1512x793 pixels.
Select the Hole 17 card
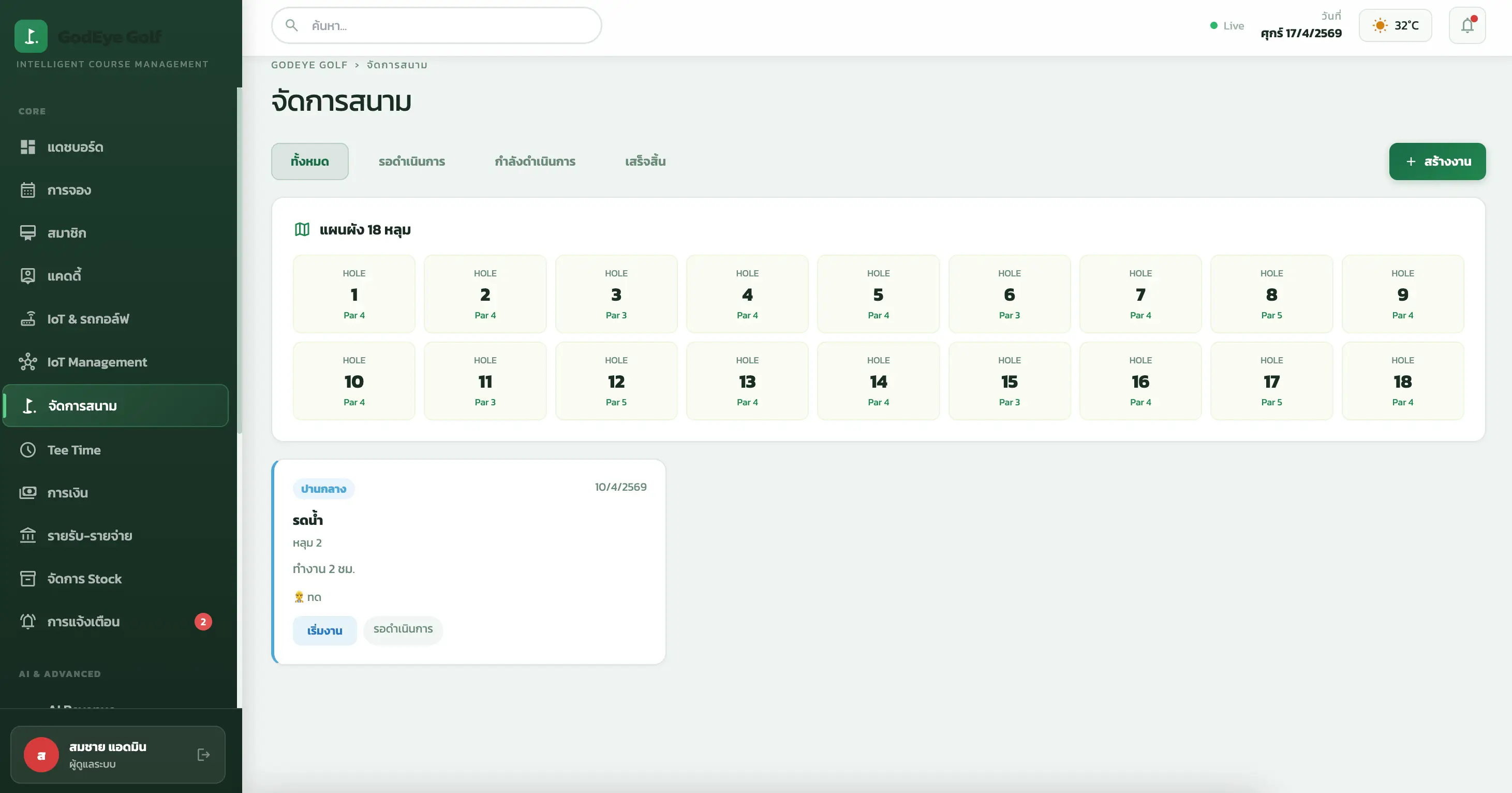coord(1271,381)
